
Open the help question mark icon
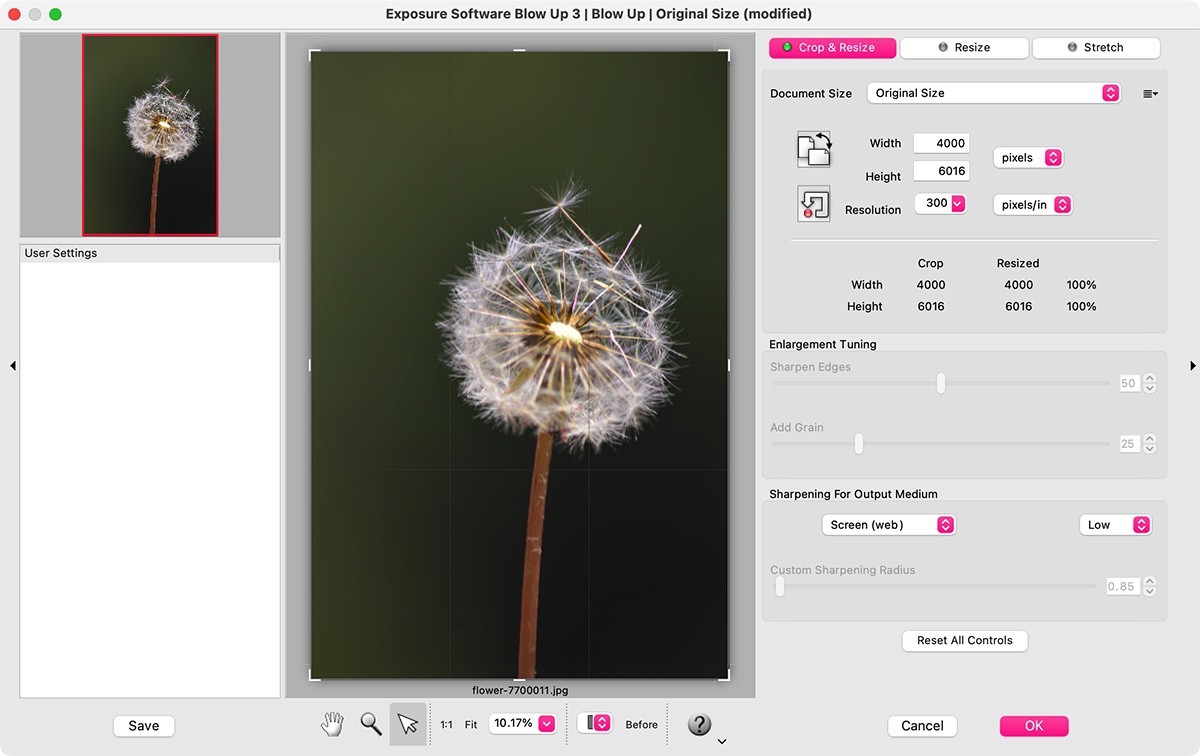click(x=699, y=724)
